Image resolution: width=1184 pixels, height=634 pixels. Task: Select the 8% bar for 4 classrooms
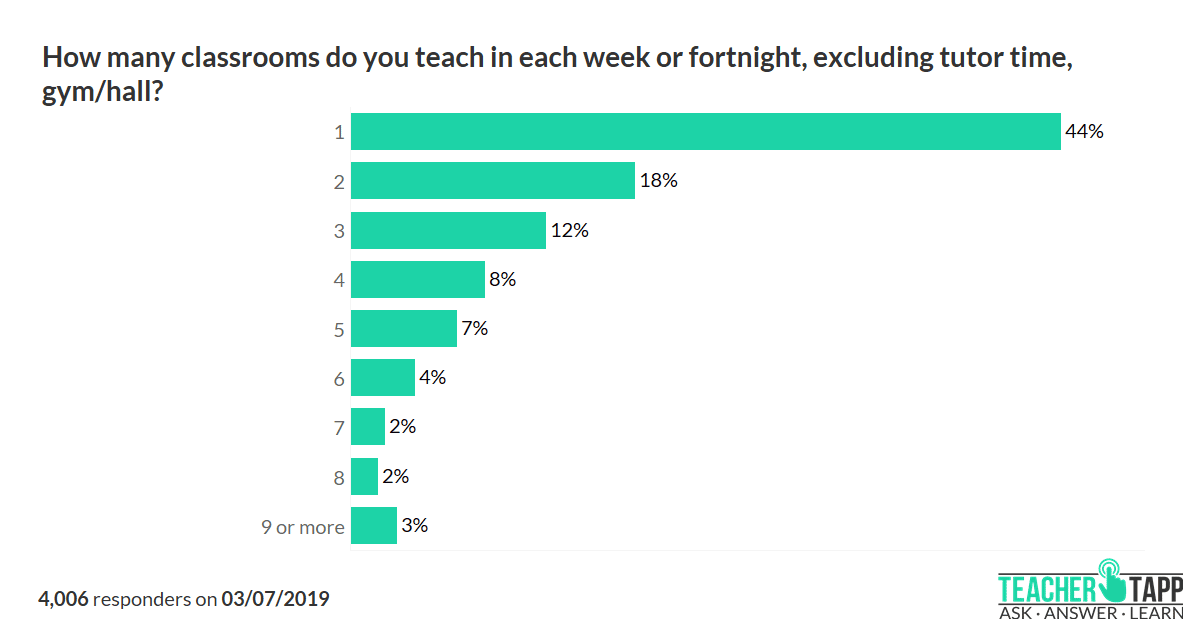(418, 280)
